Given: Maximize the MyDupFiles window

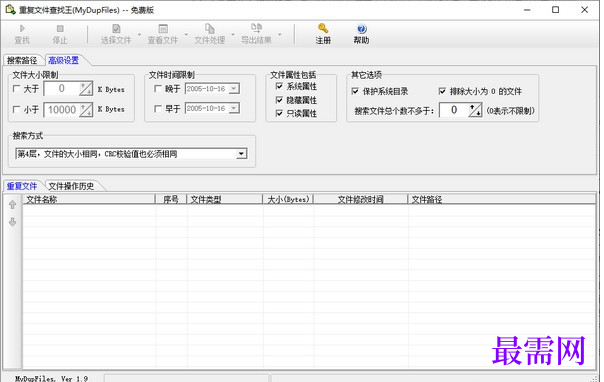Looking at the screenshot, I should click(x=555, y=10).
